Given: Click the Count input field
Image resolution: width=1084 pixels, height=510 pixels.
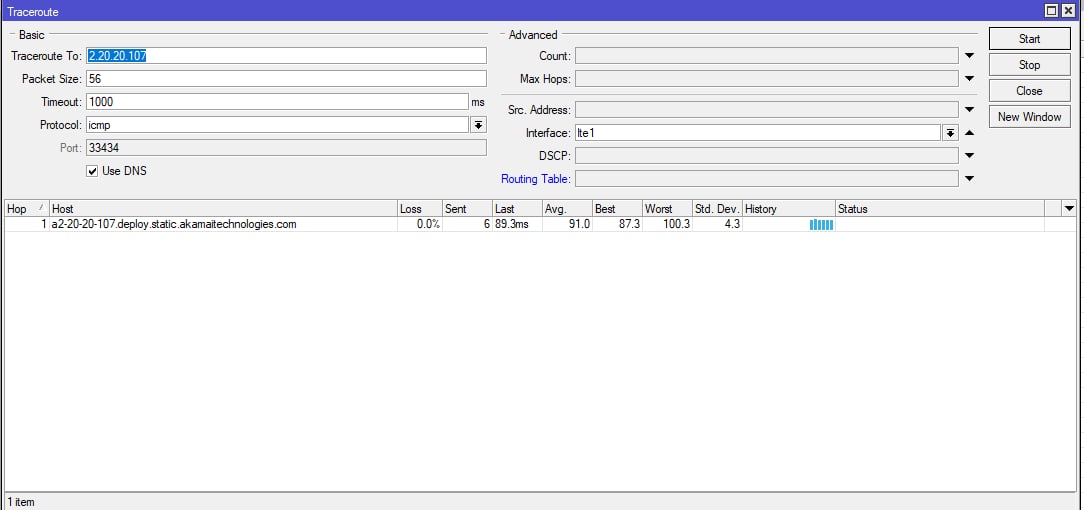Looking at the screenshot, I should tap(767, 56).
